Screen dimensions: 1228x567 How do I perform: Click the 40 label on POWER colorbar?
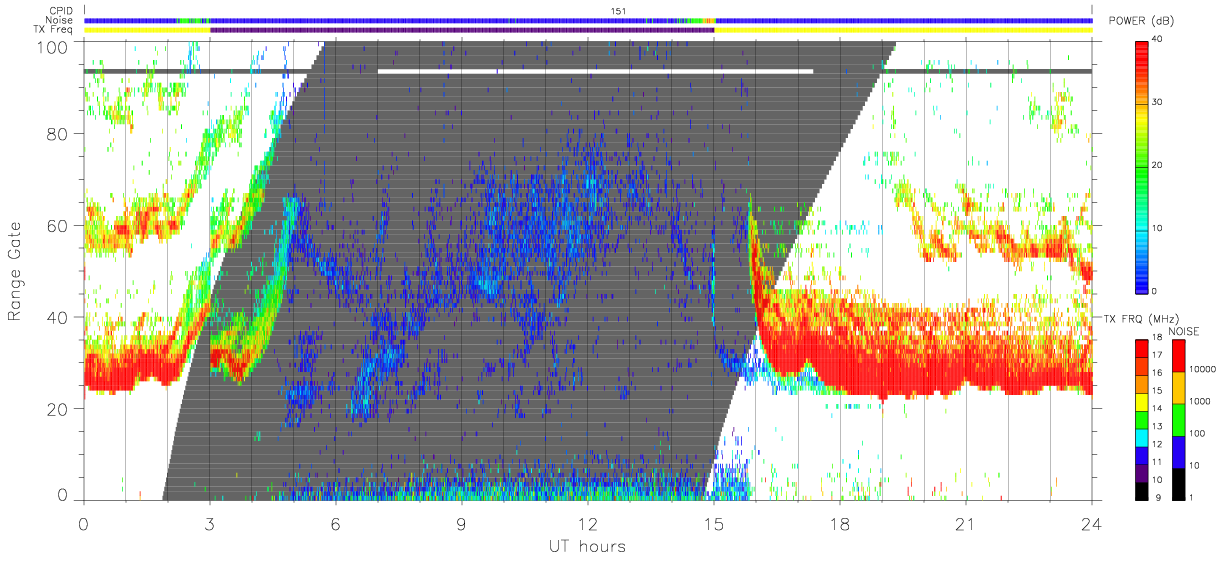(x=1158, y=40)
